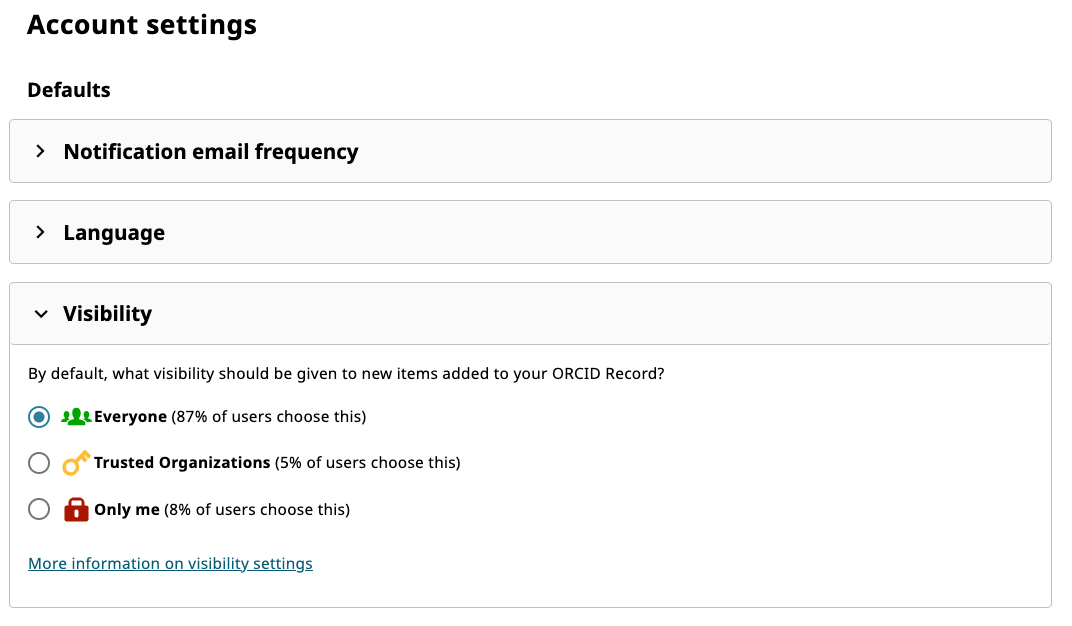The width and height of the screenshot is (1072, 626).
Task: Select the Everyone radio button
Action: pyautogui.click(x=39, y=417)
